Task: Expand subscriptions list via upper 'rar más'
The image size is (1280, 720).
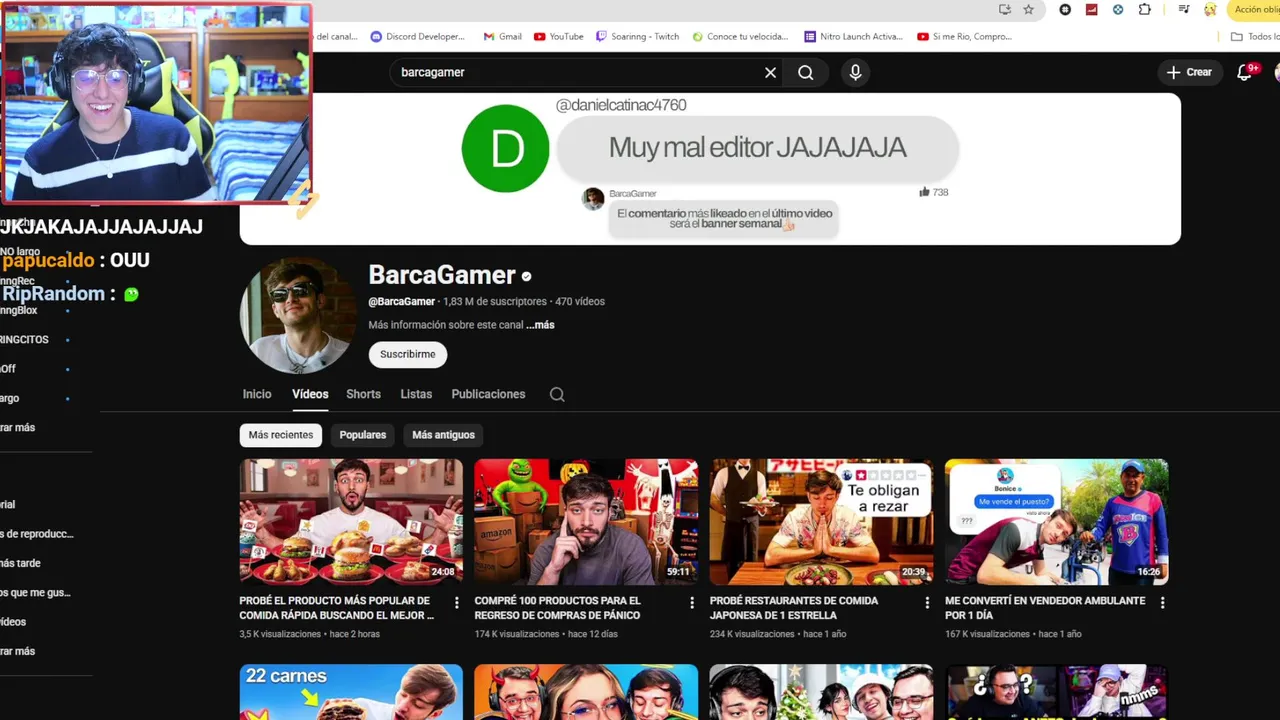Action: [20, 427]
